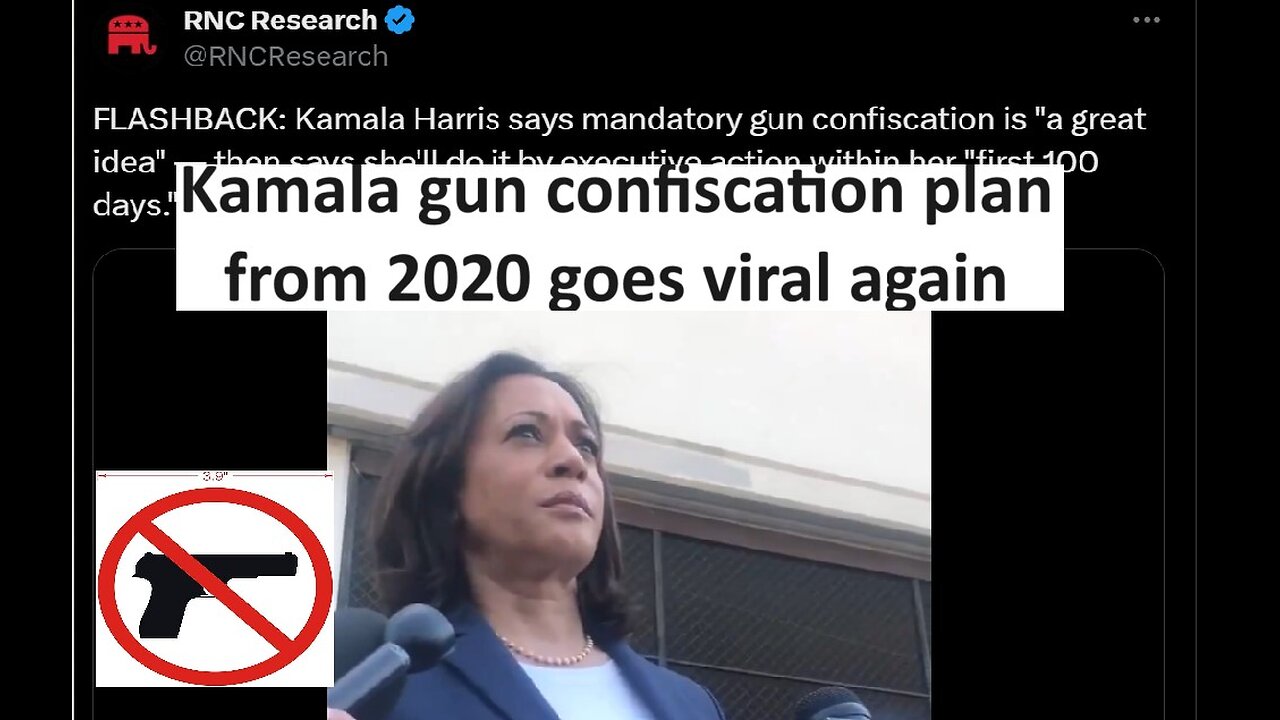Screen dimensions: 1280x720
Task: Click the no-guns prohibition sign image
Action: point(215,579)
